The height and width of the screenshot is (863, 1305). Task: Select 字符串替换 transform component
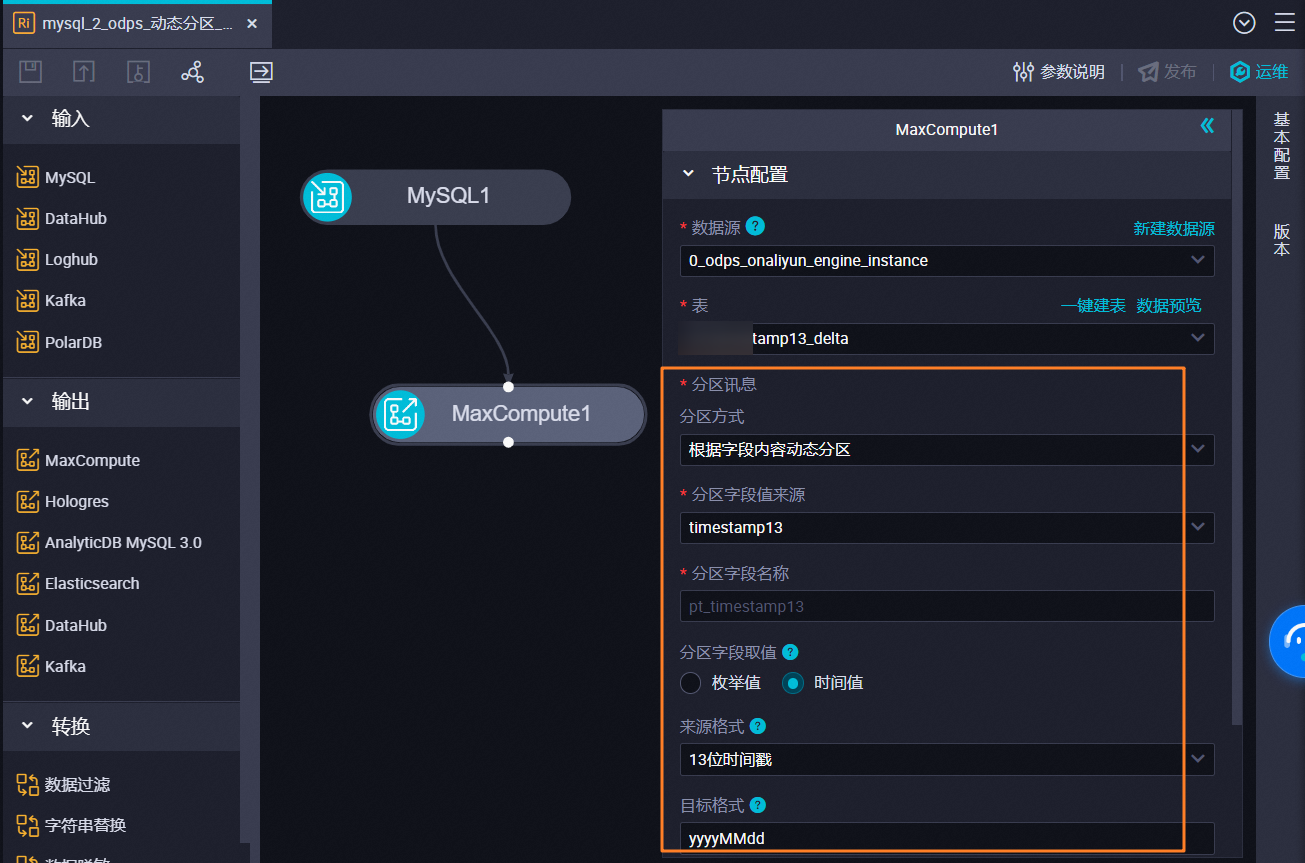[x=71, y=826]
